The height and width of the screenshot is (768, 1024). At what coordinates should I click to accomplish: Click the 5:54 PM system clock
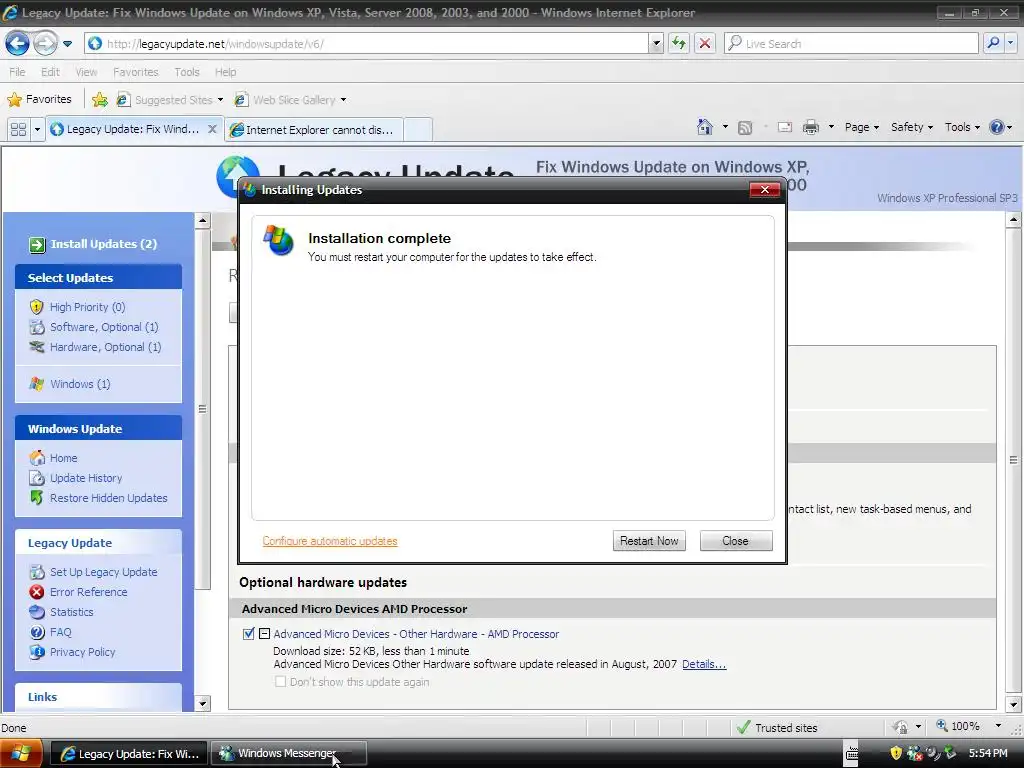tap(987, 754)
